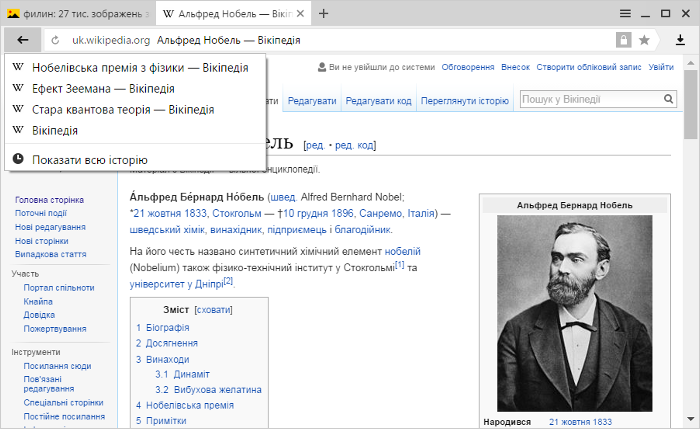Click the Обговорення link at top

point(468,67)
